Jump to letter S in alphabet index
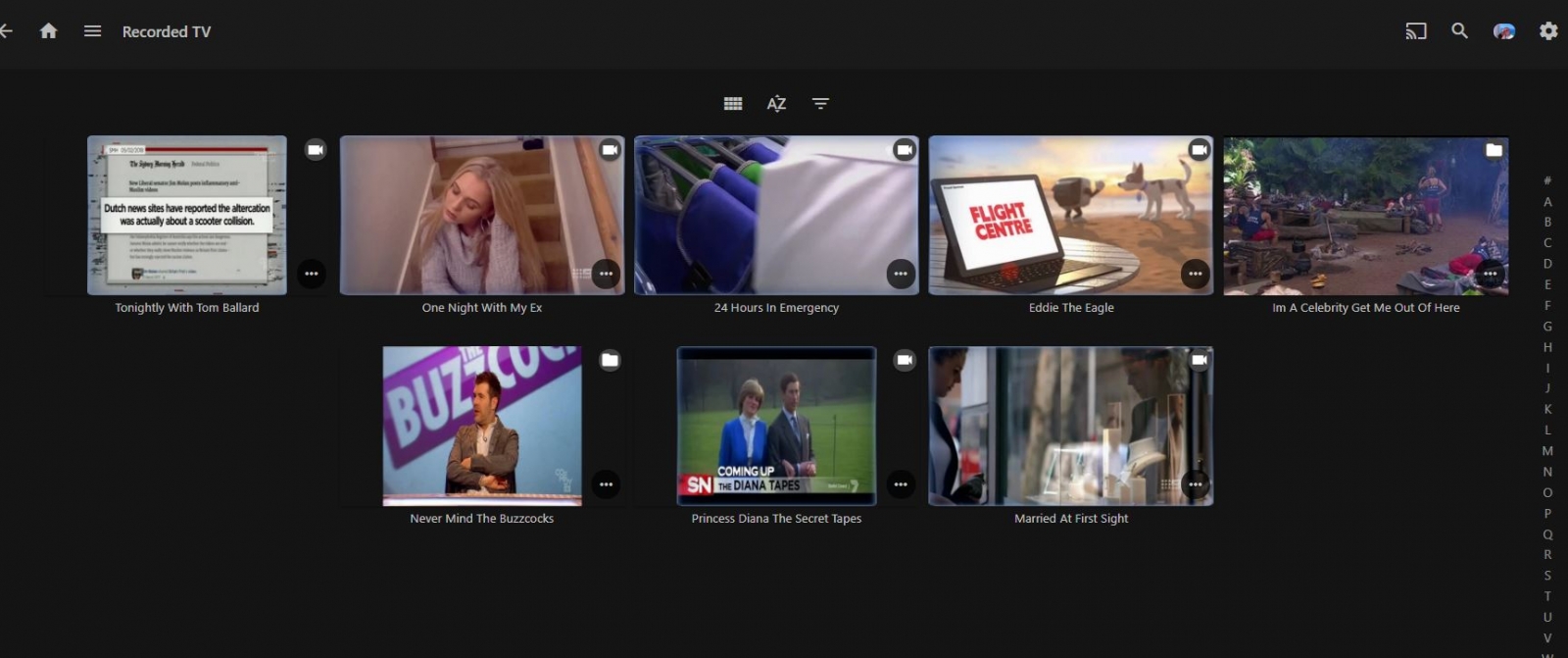The width and height of the screenshot is (1568, 658). [1547, 576]
